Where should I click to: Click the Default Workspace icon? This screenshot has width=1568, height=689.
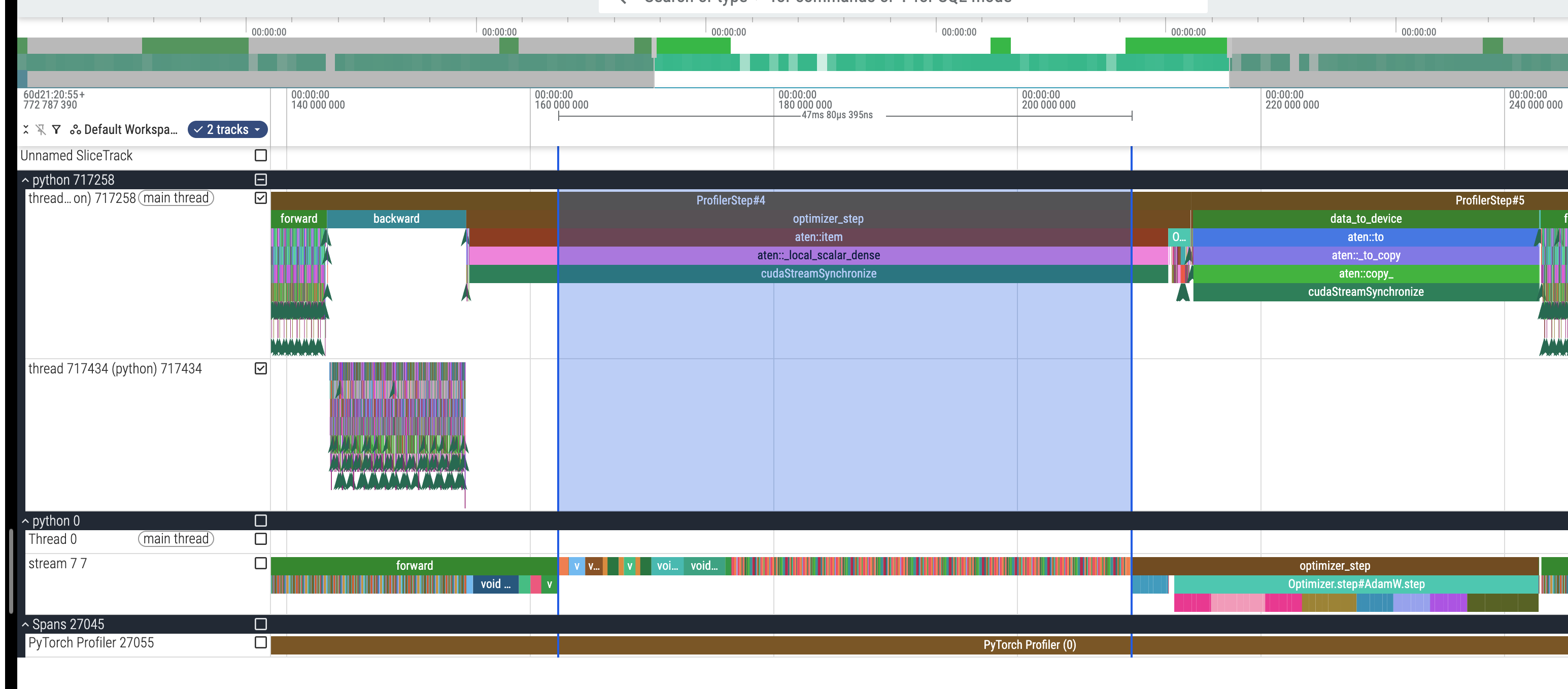(x=76, y=130)
